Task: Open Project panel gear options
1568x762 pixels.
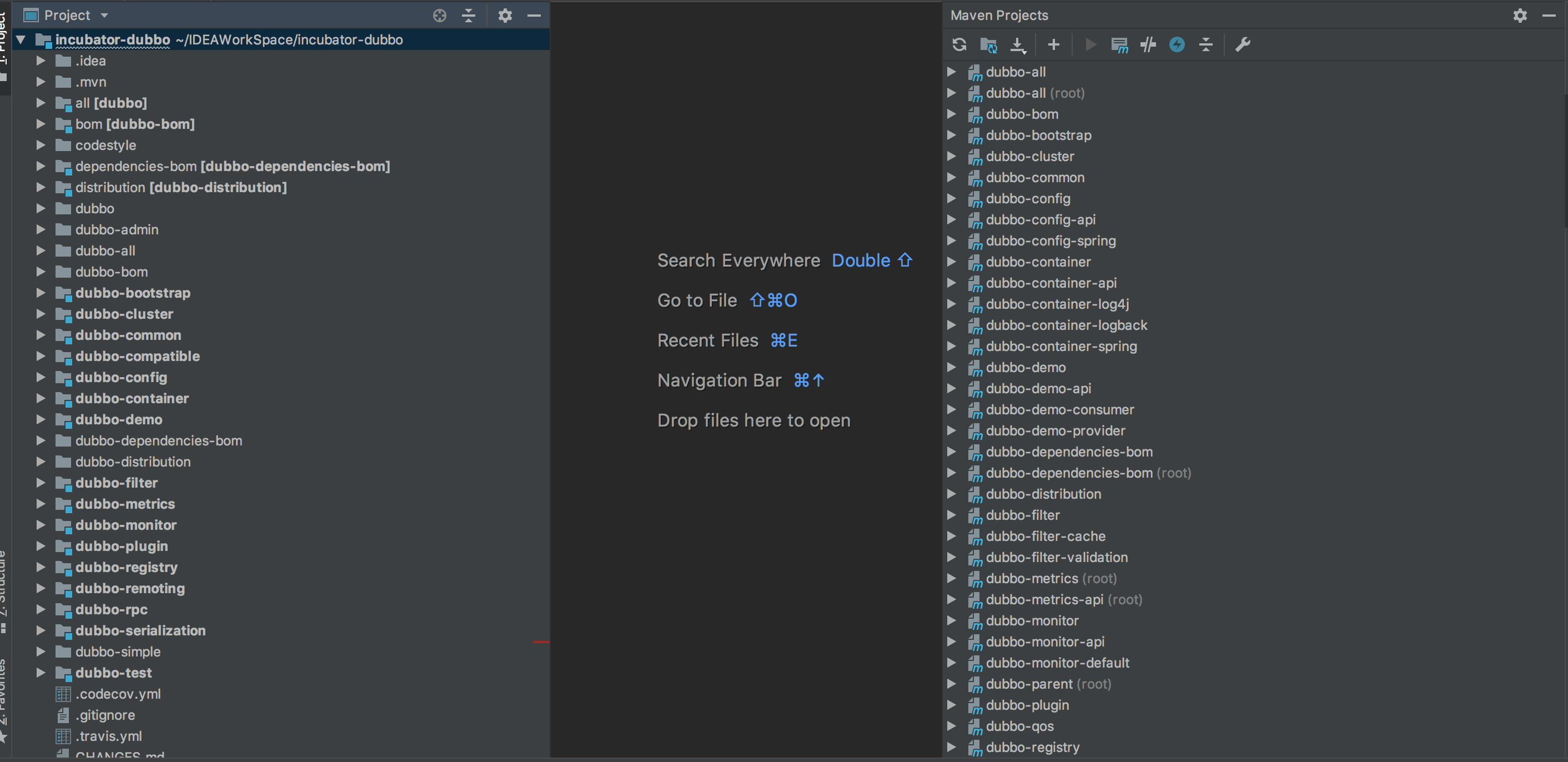Action: (505, 15)
